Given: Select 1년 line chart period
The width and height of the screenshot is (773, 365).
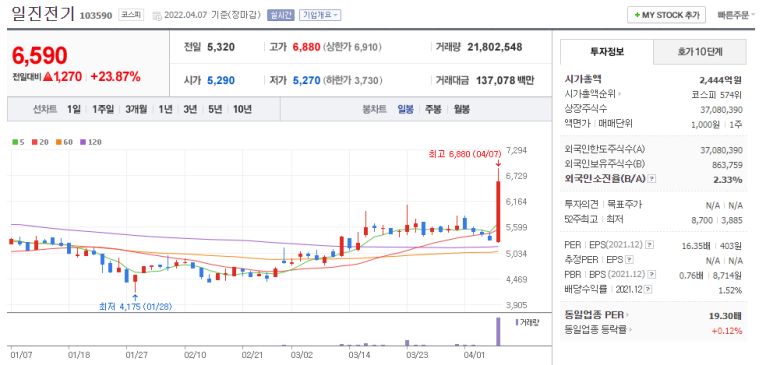Looking at the screenshot, I should (x=165, y=109).
